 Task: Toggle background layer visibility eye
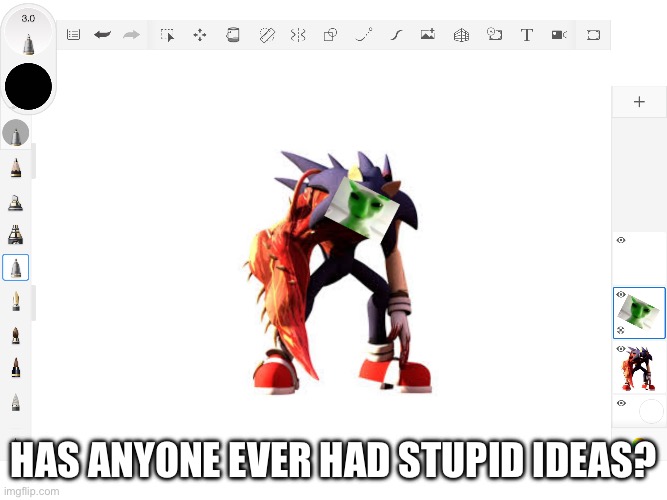pyautogui.click(x=621, y=403)
